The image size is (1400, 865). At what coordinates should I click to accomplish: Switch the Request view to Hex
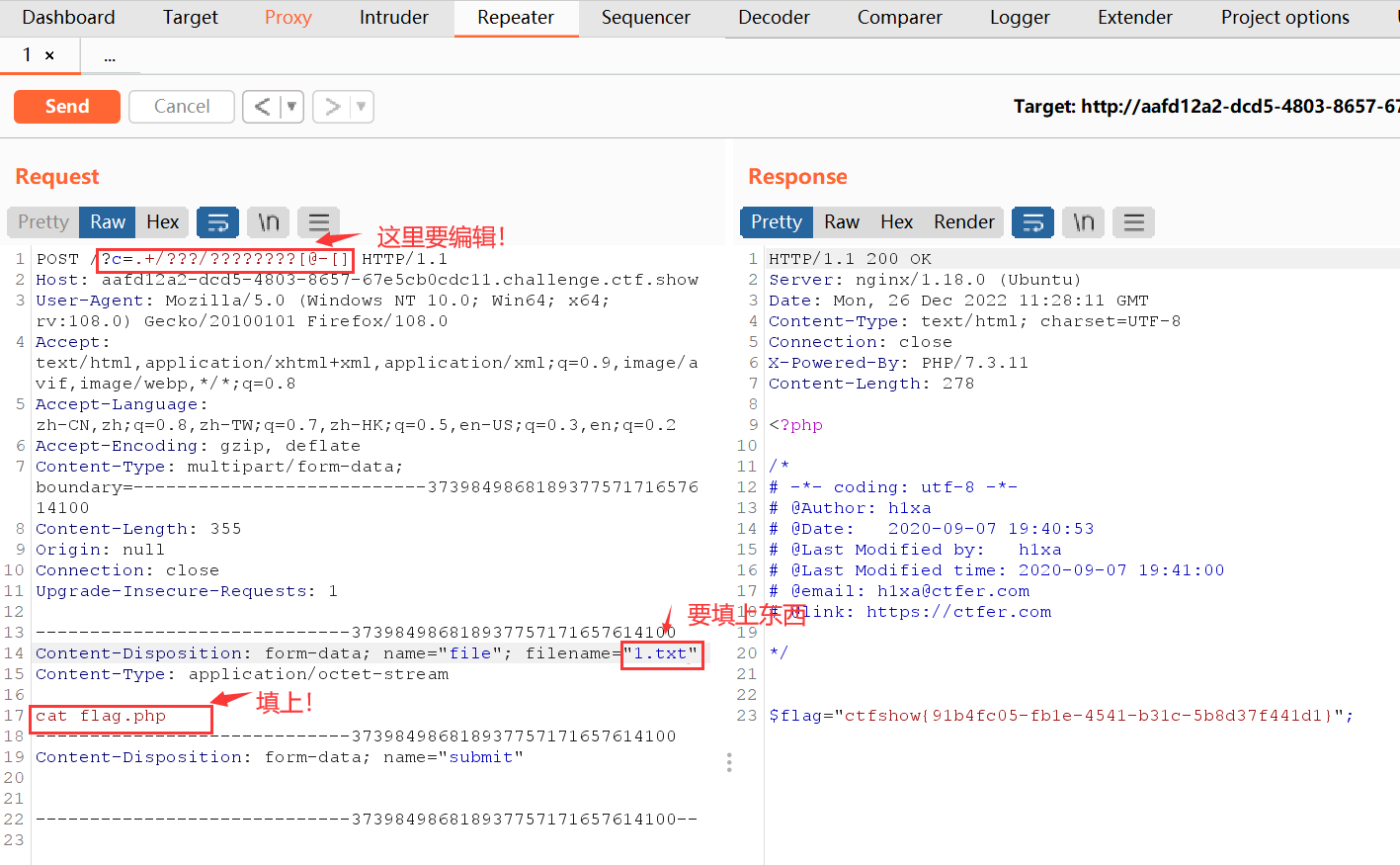click(162, 222)
